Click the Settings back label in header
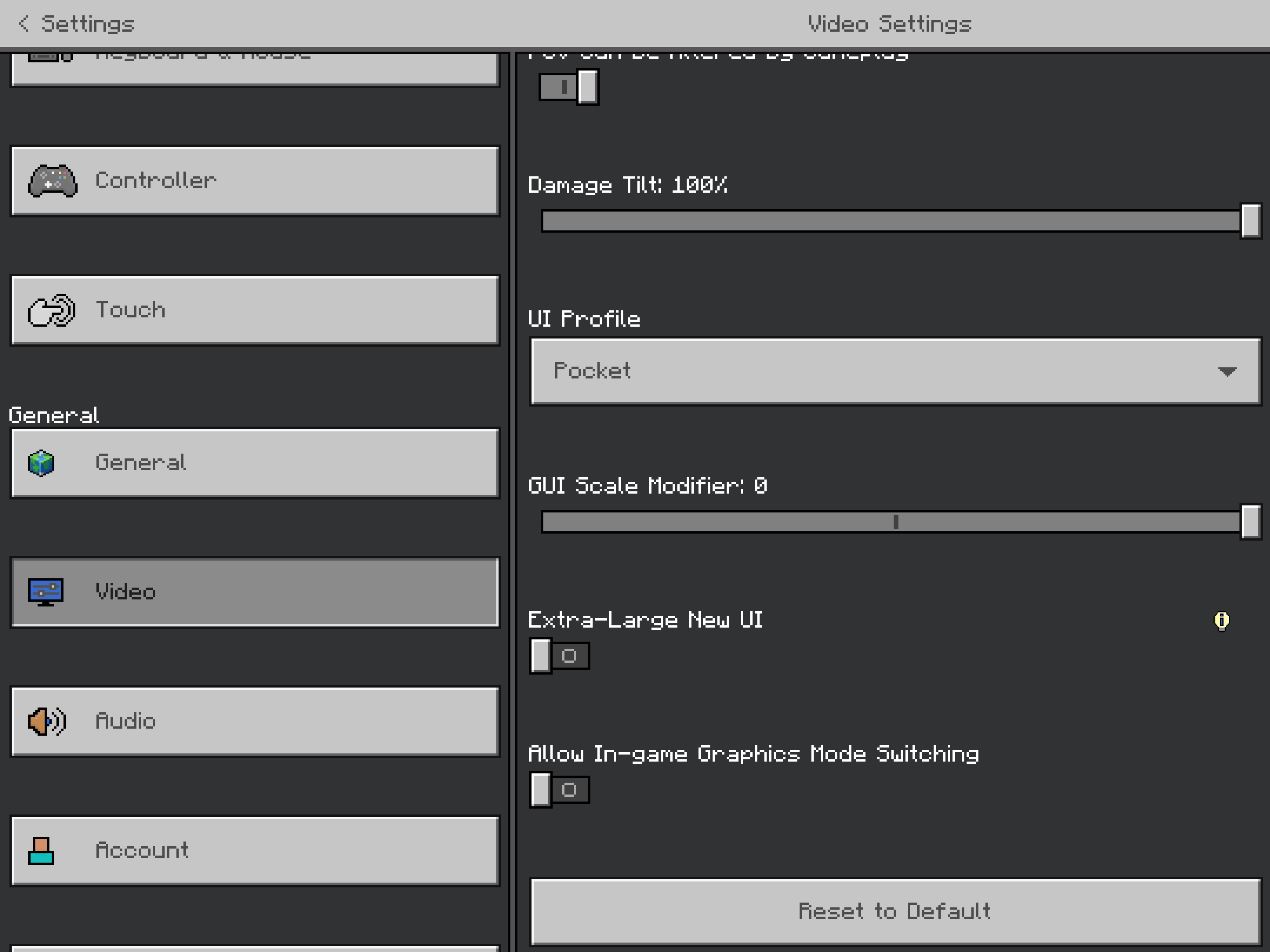 [x=88, y=24]
